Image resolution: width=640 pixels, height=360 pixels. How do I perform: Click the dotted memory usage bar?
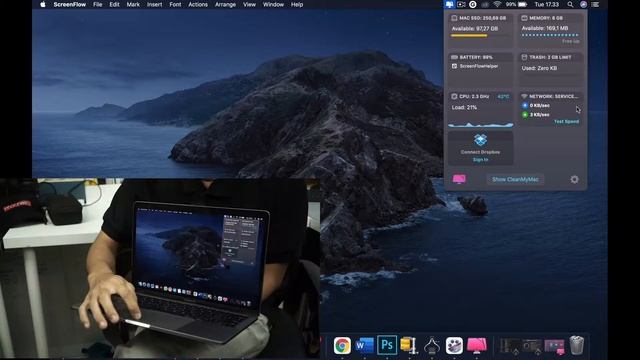[550, 35]
